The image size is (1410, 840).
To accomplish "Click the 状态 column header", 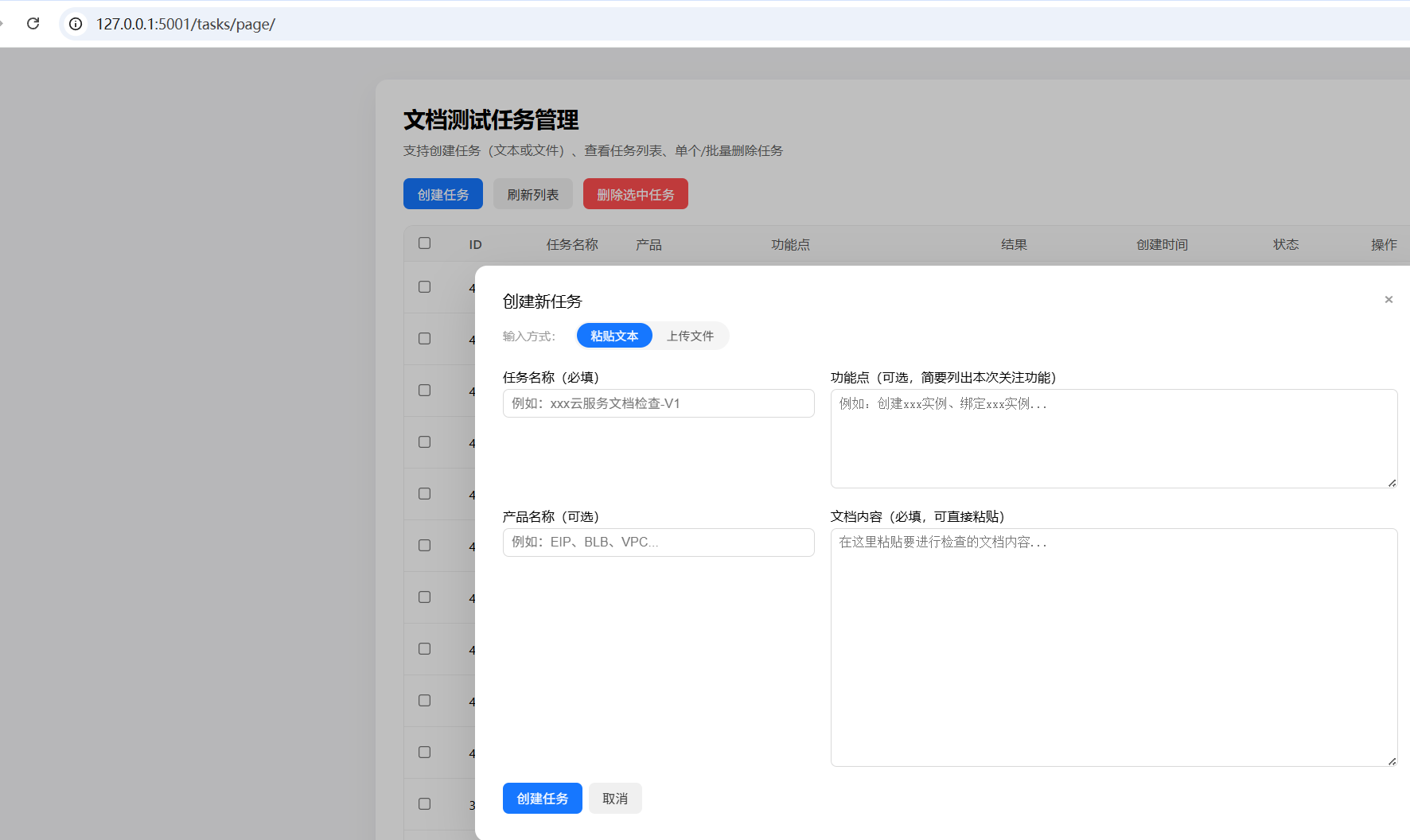I will point(1286,245).
